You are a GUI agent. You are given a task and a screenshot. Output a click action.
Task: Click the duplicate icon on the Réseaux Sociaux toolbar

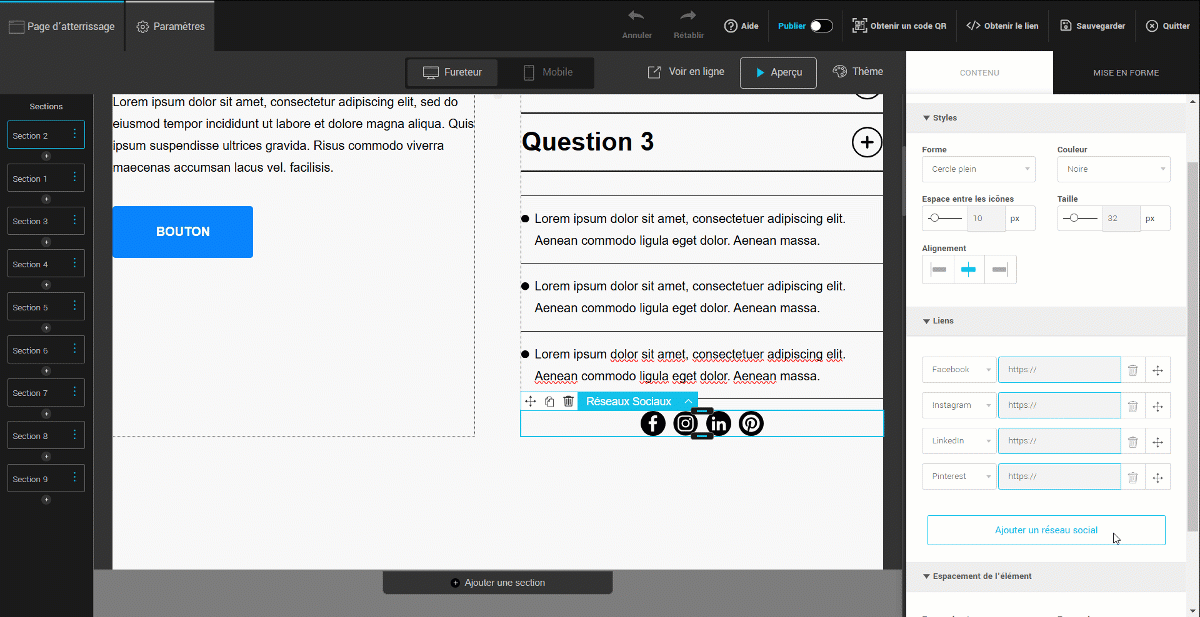point(549,401)
